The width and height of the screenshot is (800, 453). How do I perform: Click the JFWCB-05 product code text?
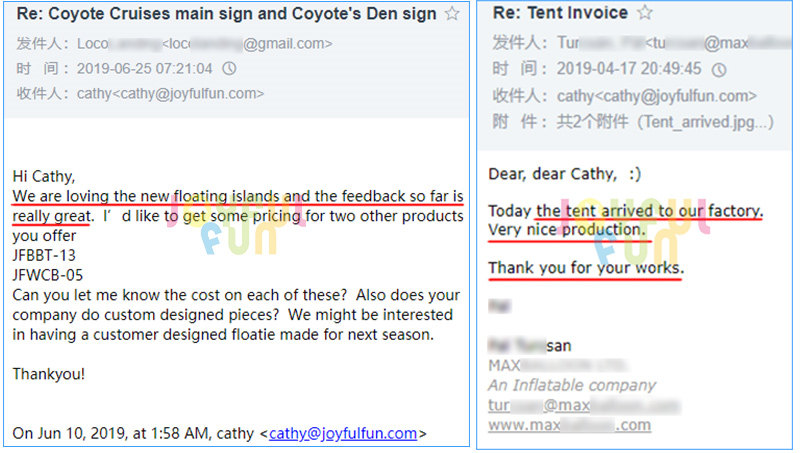coord(47,275)
